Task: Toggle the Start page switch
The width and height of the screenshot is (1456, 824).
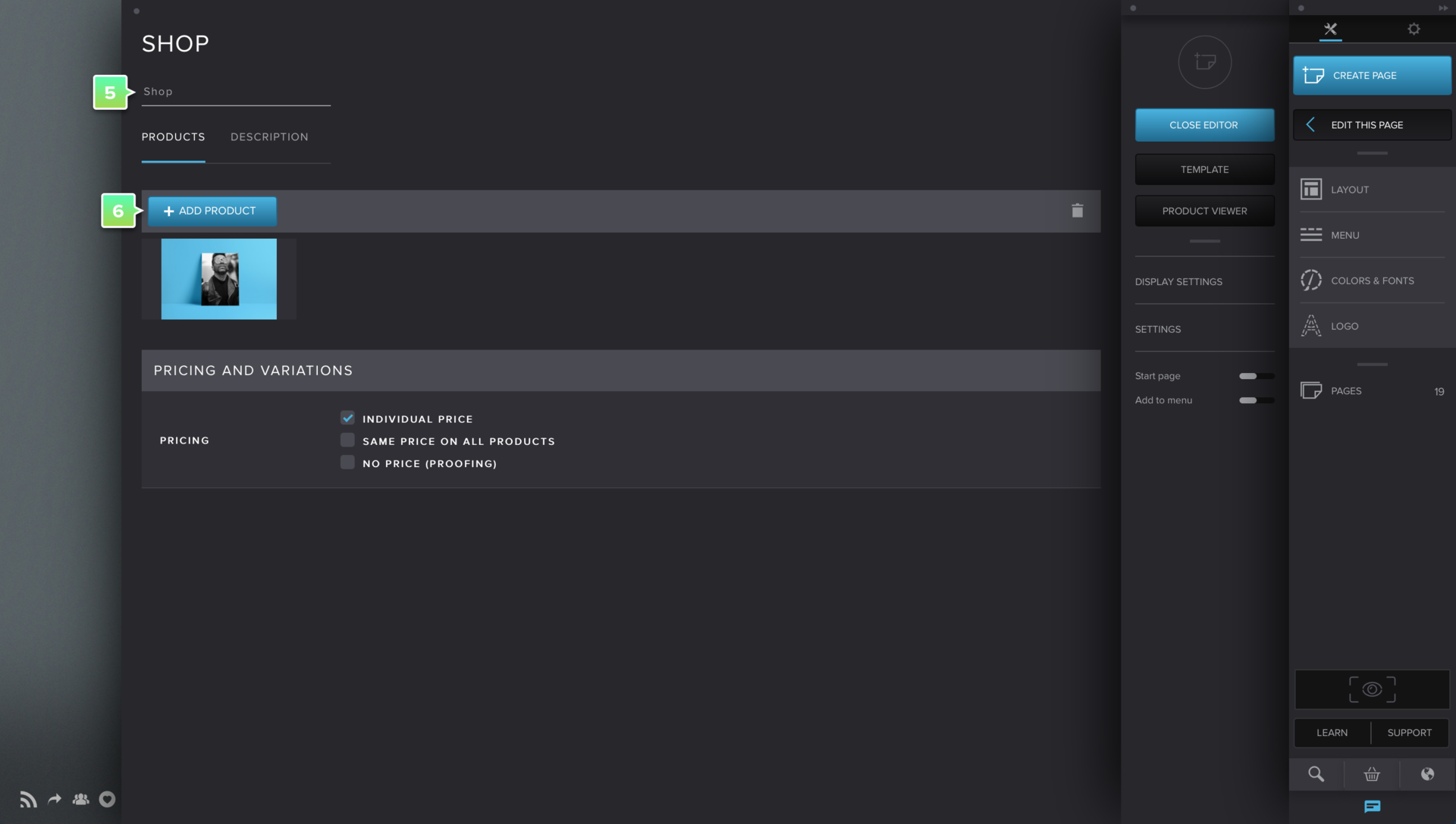Action: 1256,376
